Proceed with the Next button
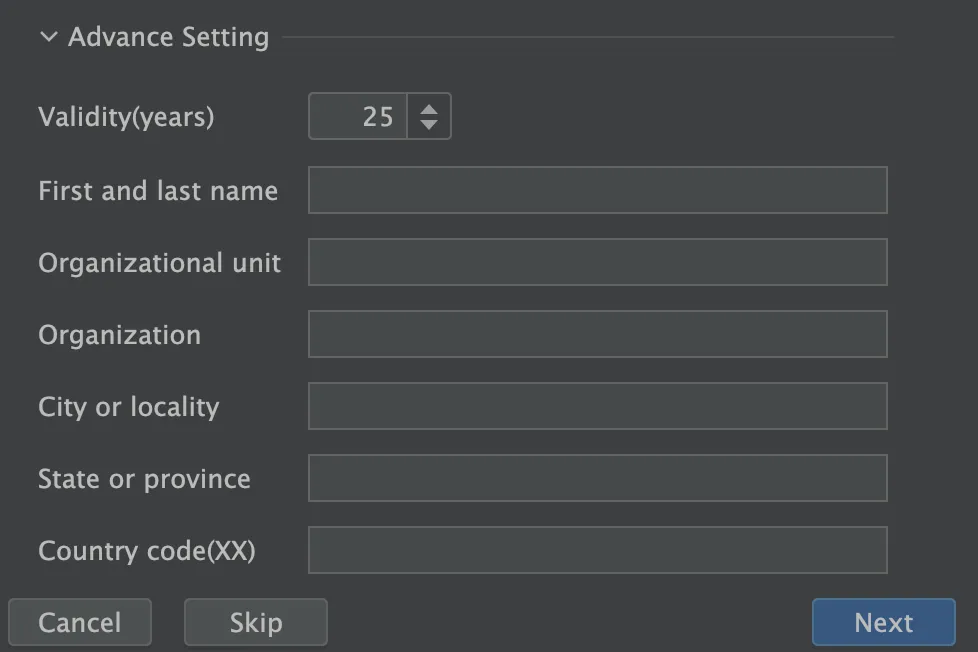Viewport: 978px width, 652px height. 883,623
